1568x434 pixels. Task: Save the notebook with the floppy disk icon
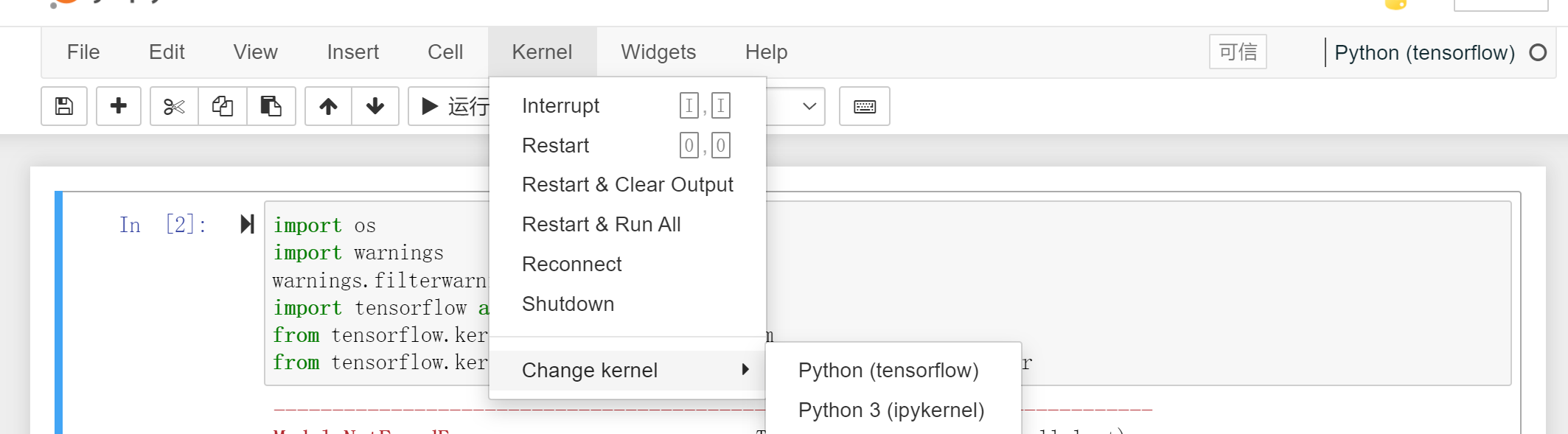[64, 106]
